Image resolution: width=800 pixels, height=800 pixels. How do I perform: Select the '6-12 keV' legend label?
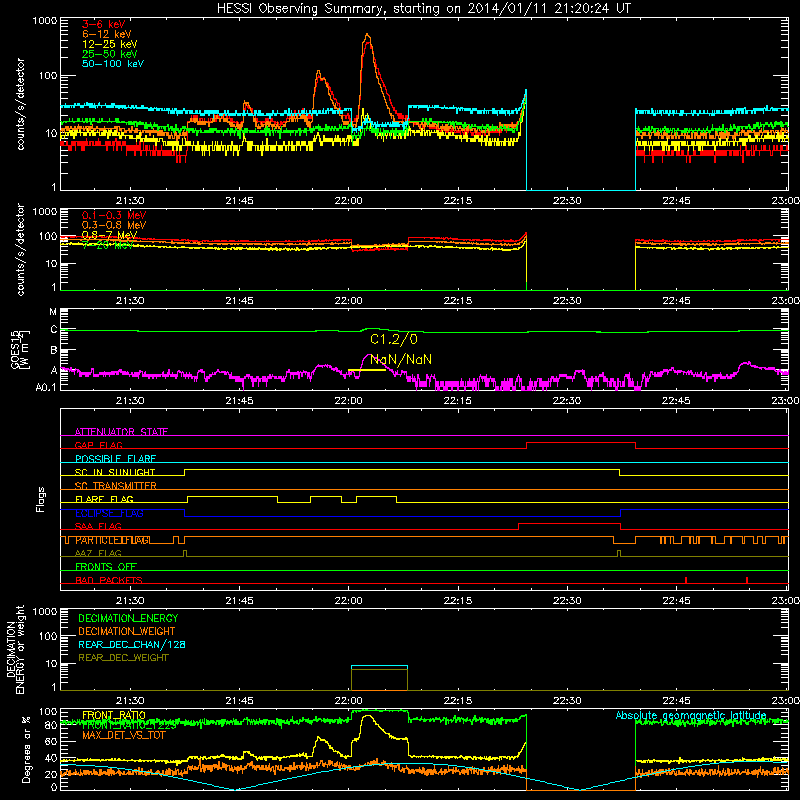(107, 34)
